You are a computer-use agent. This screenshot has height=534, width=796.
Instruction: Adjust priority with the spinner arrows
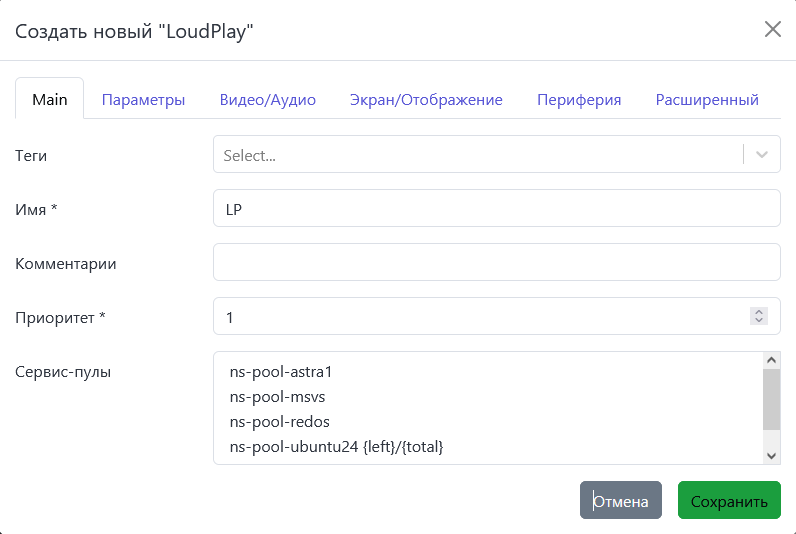tap(759, 317)
